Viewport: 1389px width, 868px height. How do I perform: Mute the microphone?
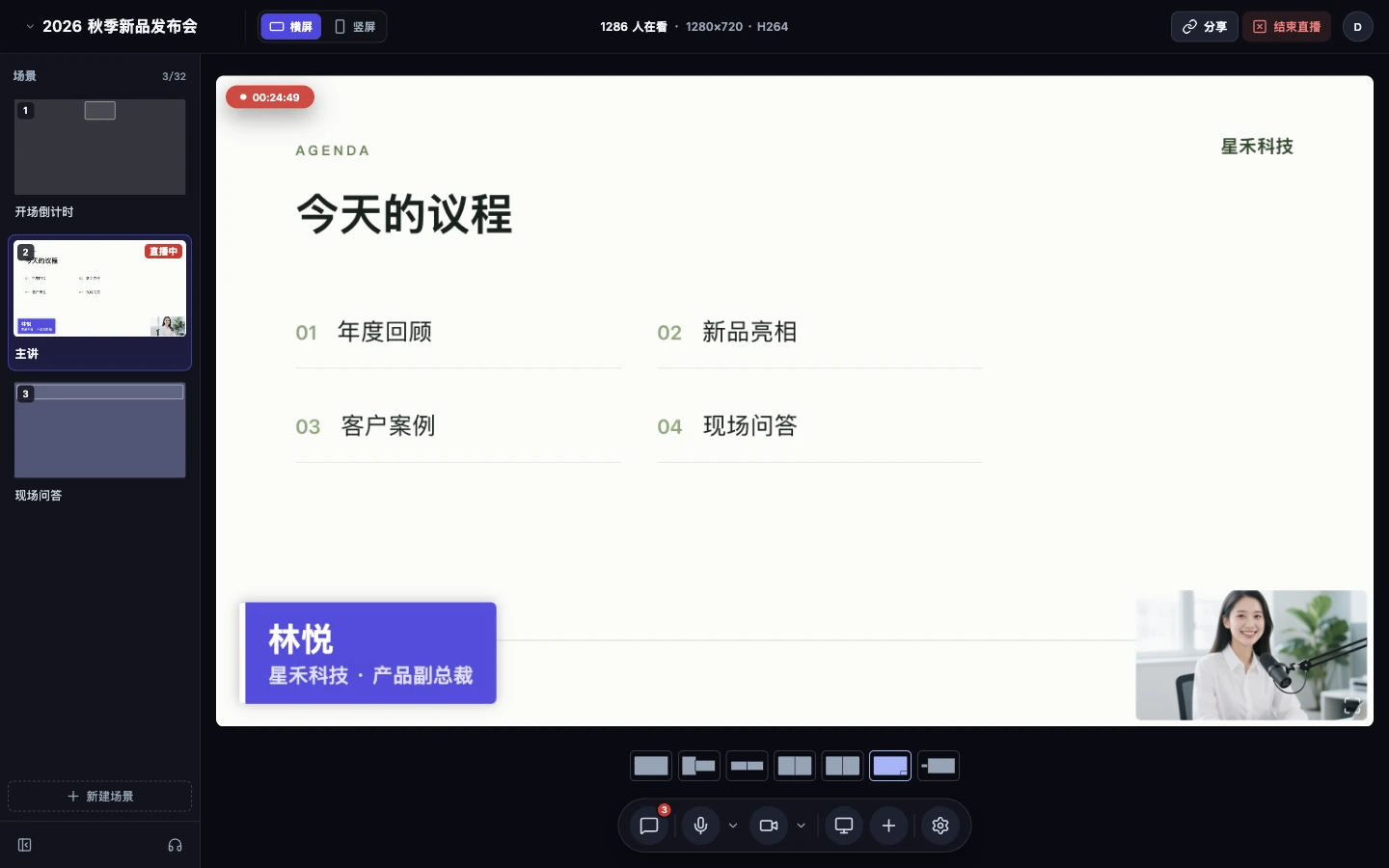[x=701, y=826]
